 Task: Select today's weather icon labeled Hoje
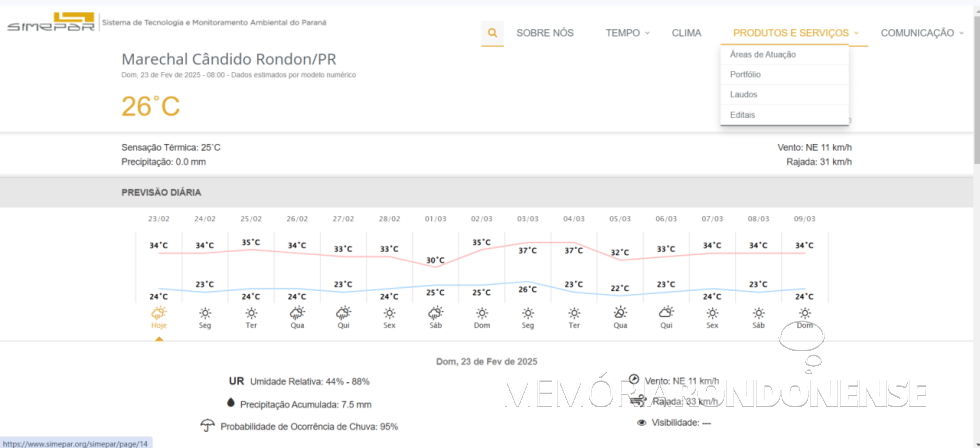[x=159, y=313]
